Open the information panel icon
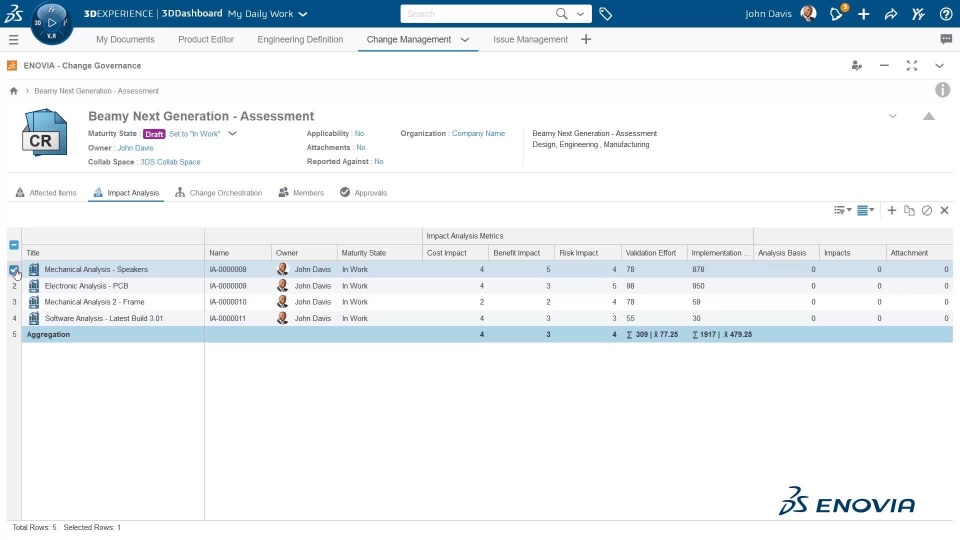960x540 pixels. [x=942, y=90]
